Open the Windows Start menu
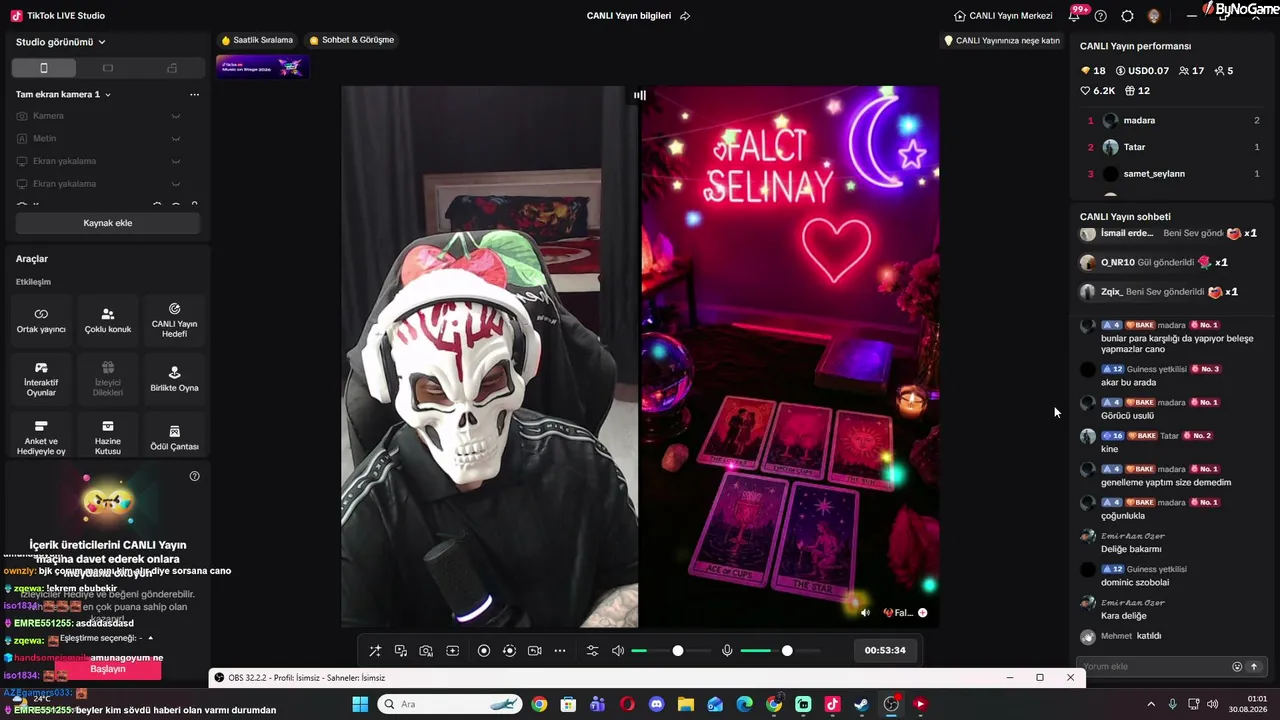 tap(360, 704)
